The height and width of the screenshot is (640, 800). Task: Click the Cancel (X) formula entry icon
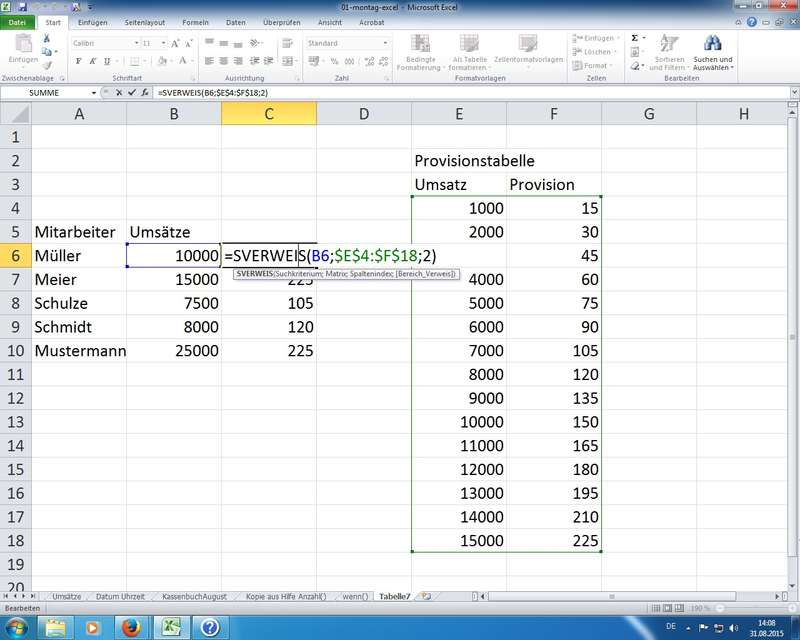pyautogui.click(x=118, y=92)
